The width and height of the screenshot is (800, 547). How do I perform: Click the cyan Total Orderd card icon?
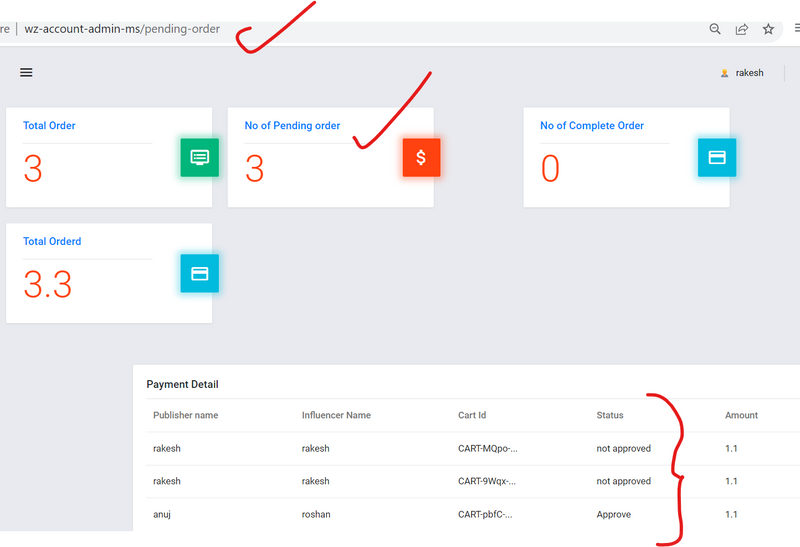(200, 273)
